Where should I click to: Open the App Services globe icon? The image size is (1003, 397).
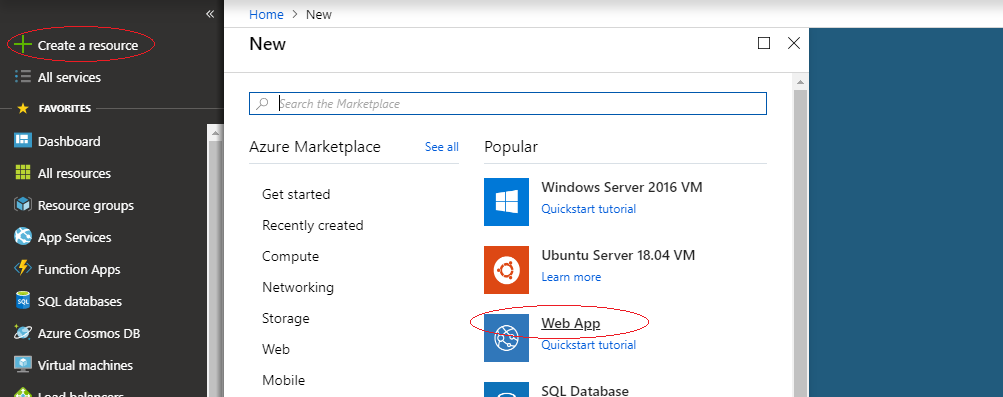pyautogui.click(x=22, y=237)
